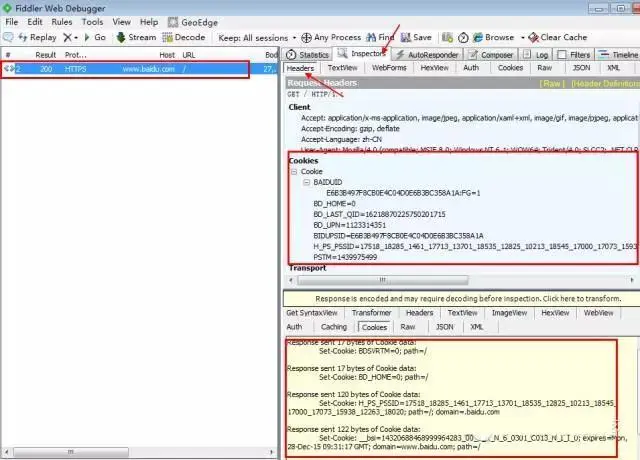Open the response WebView tab
Screen dimensions: 640x460
(x=598, y=313)
